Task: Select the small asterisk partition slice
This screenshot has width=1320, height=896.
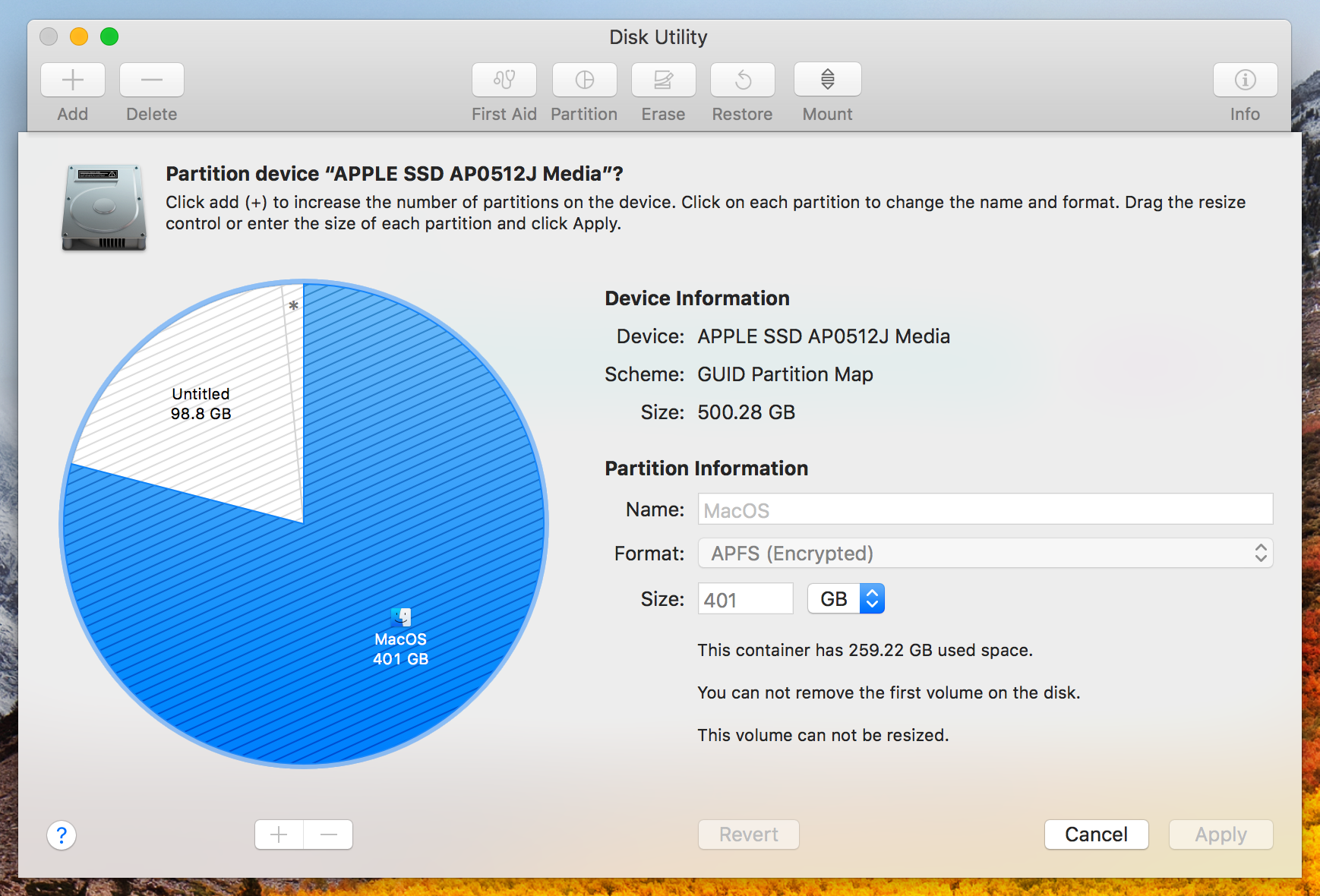Action: click(x=294, y=306)
